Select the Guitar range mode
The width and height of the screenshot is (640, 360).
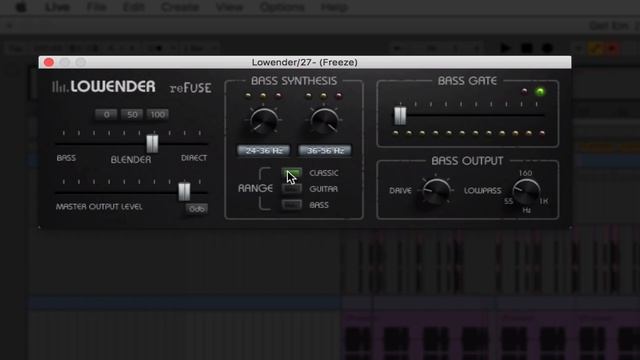(291, 189)
